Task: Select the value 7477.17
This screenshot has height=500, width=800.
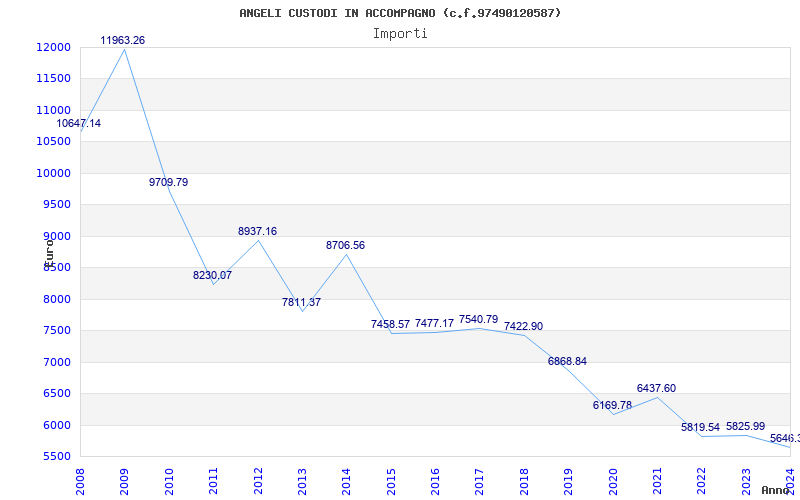Action: click(434, 323)
